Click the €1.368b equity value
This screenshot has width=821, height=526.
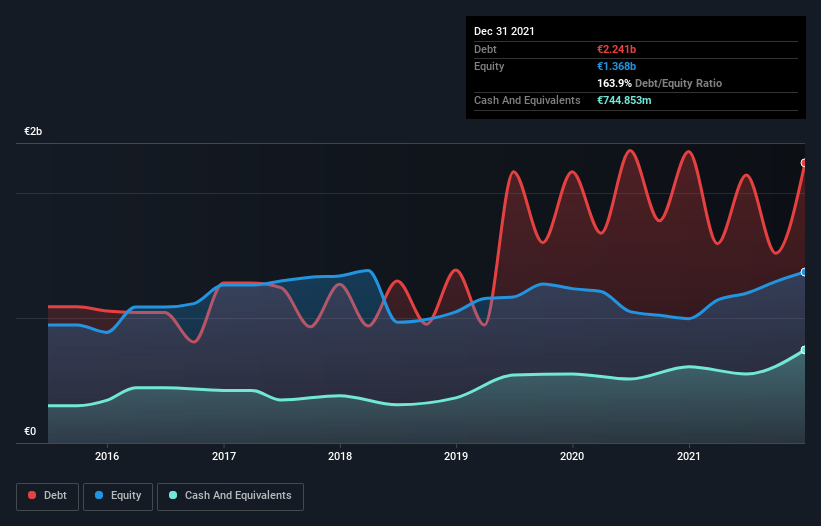point(616,66)
